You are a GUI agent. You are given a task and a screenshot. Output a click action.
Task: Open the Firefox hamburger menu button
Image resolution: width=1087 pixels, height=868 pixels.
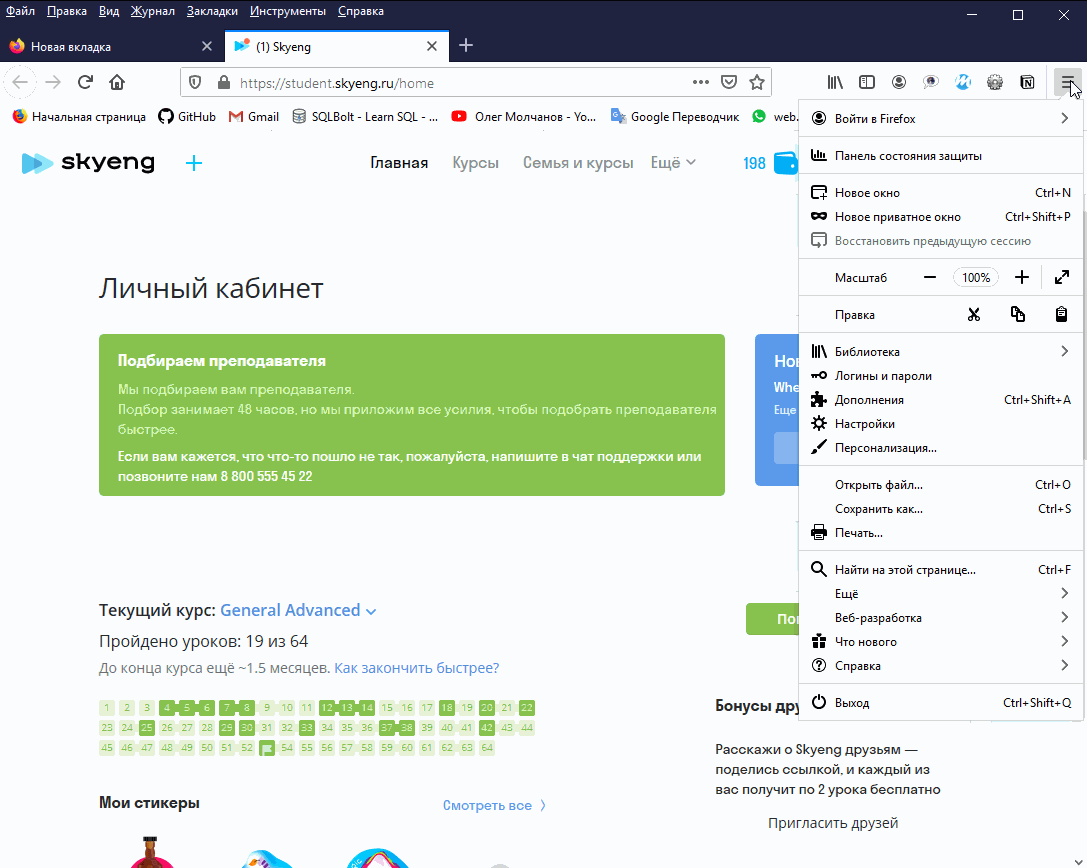coord(1067,83)
